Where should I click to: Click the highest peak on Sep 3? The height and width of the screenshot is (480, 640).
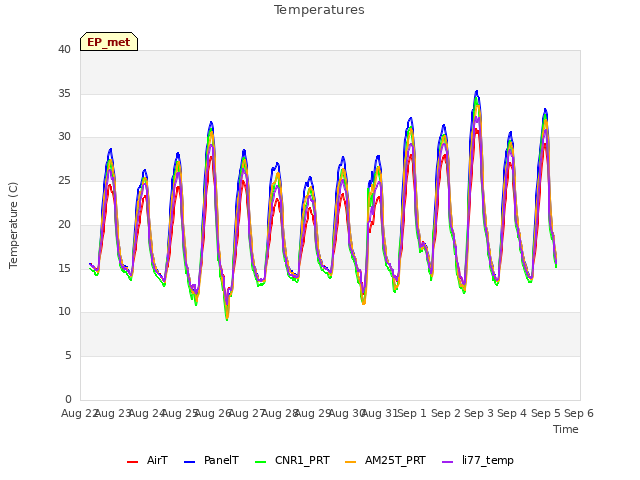(x=476, y=91)
